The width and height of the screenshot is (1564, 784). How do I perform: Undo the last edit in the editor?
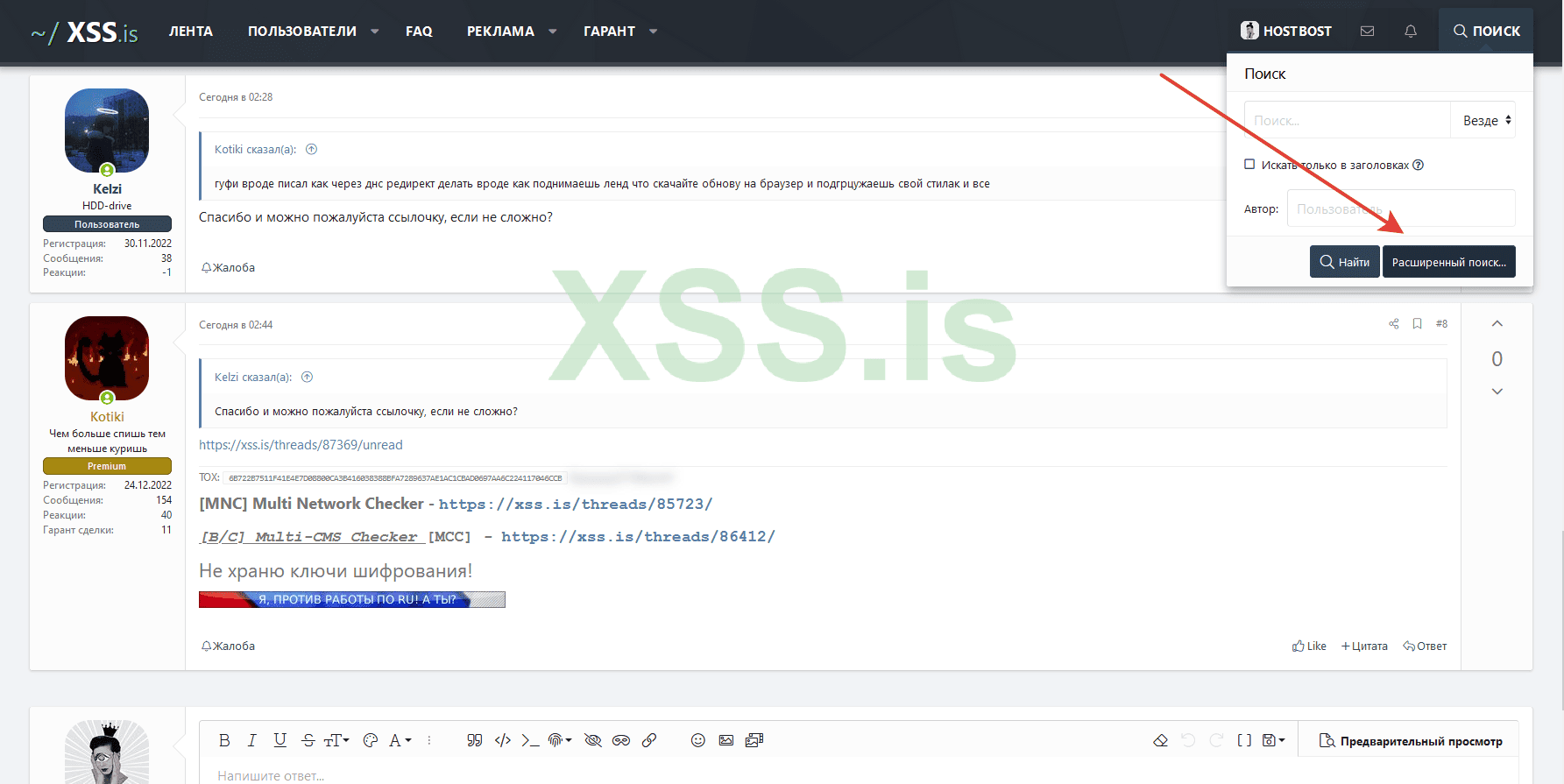tap(1188, 740)
